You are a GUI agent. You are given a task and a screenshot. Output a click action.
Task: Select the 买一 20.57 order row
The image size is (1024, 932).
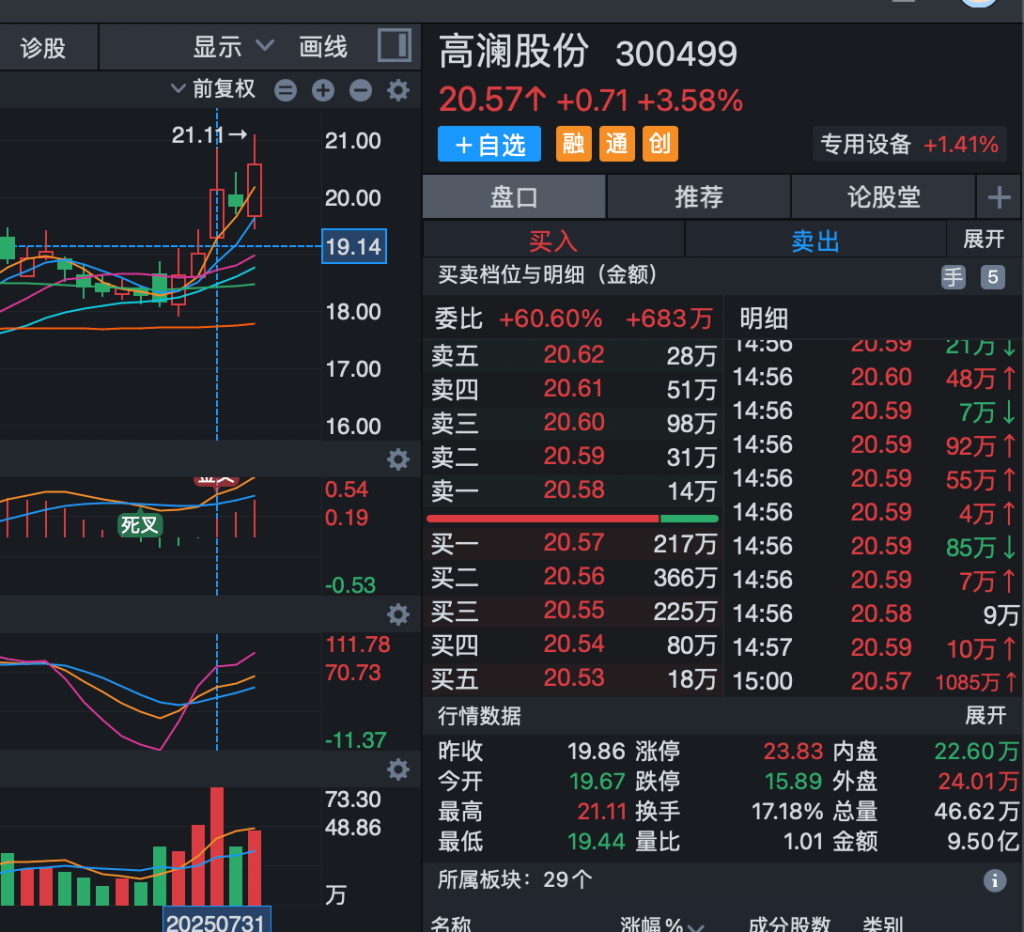574,543
